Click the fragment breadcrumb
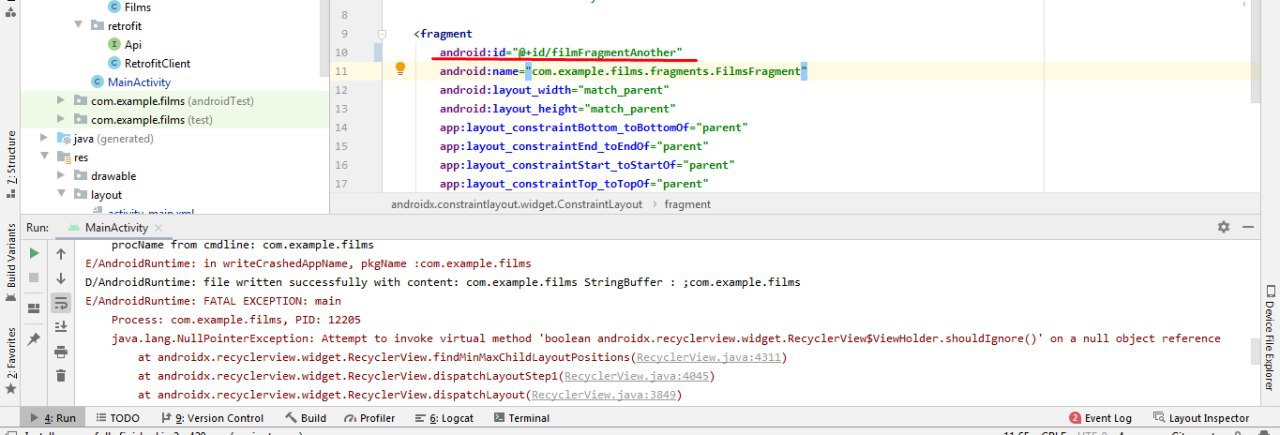Viewport: 1280px width, 435px height. click(687, 204)
